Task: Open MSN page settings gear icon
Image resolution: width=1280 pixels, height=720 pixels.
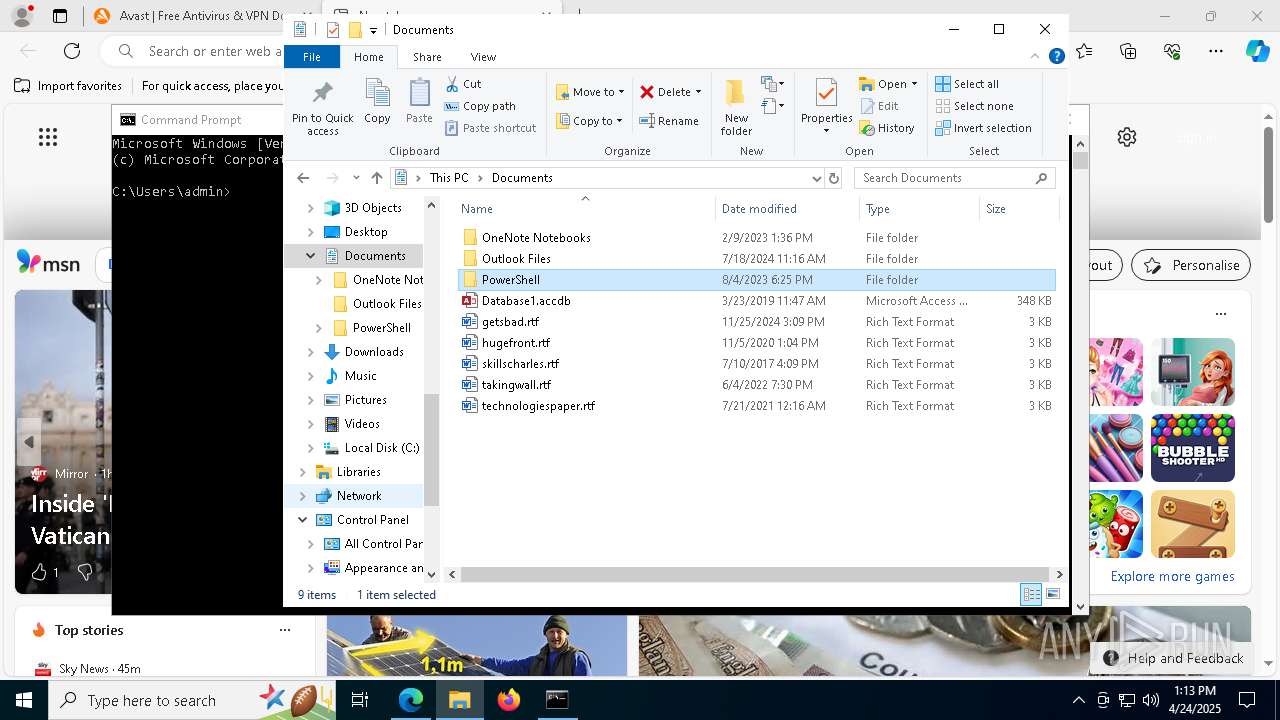Action: coord(1127,137)
